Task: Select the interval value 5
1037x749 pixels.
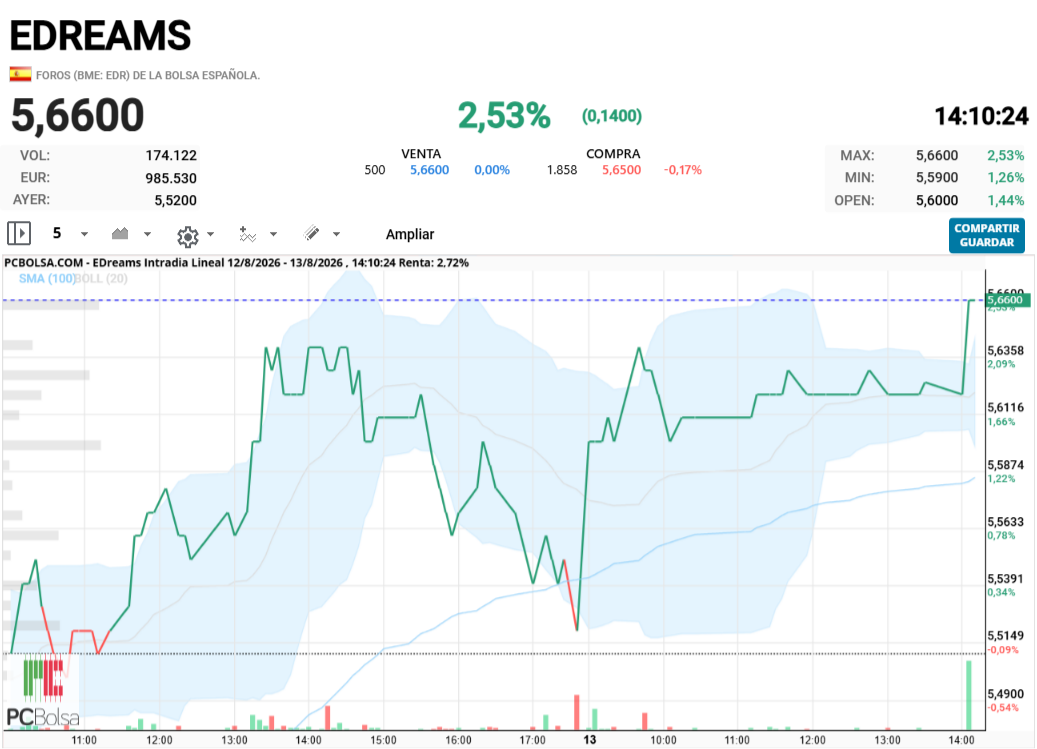Action: pyautogui.click(x=57, y=233)
